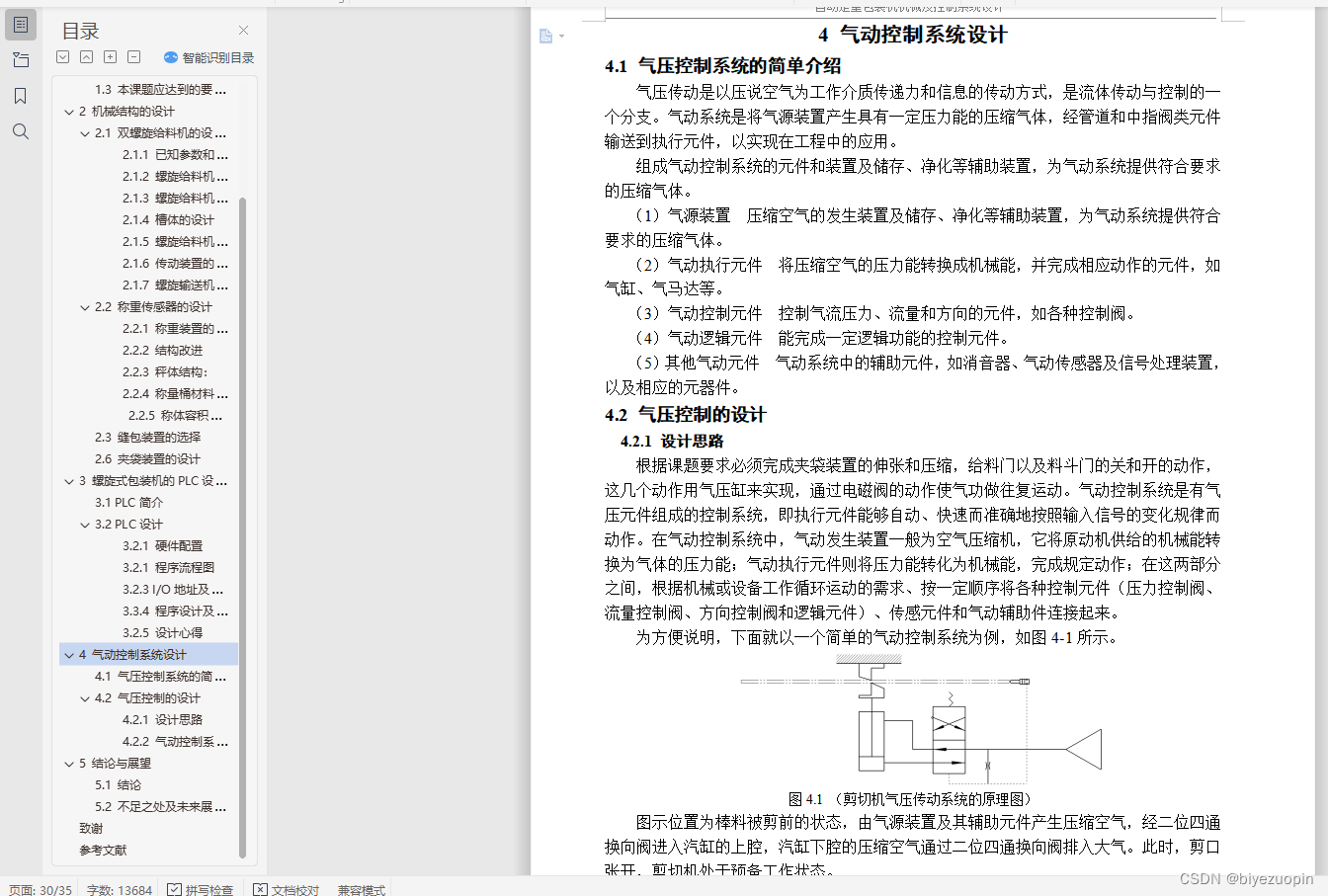1328x896 pixels.
Task: Collapse the 2 机械结构的设计 chevron
Action: click(x=69, y=111)
